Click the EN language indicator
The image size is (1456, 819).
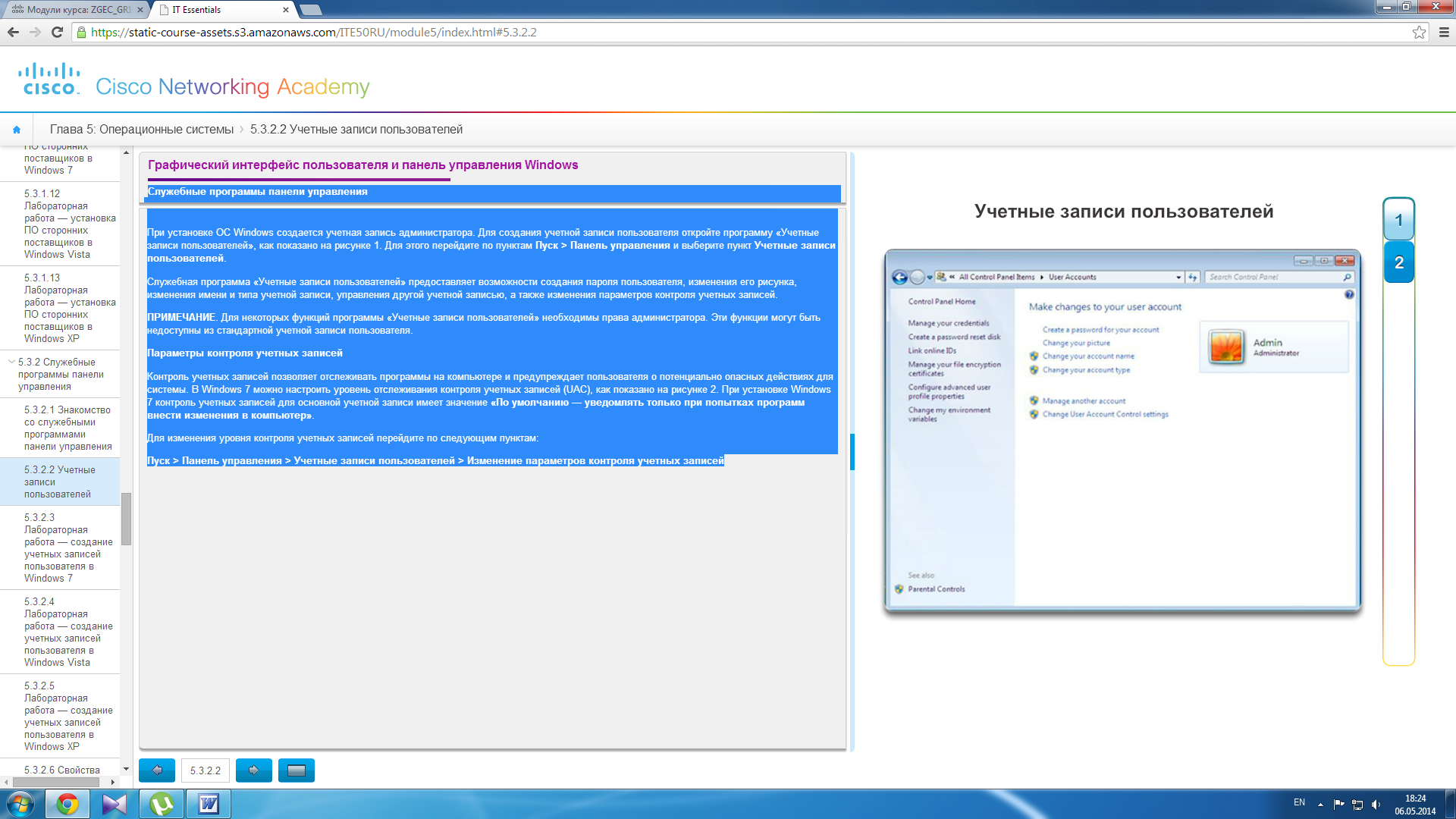[1299, 802]
